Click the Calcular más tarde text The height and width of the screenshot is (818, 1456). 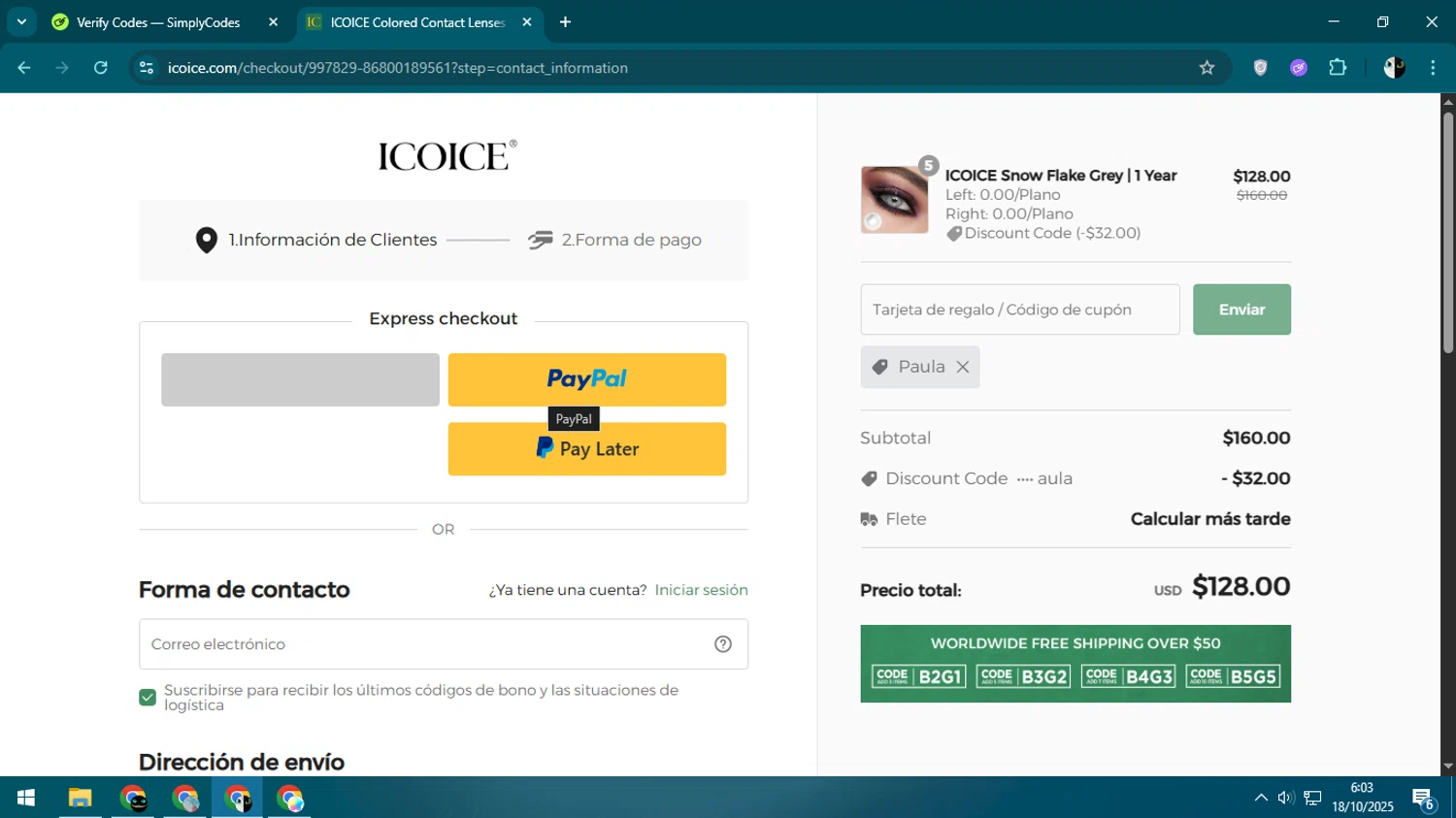pos(1210,519)
